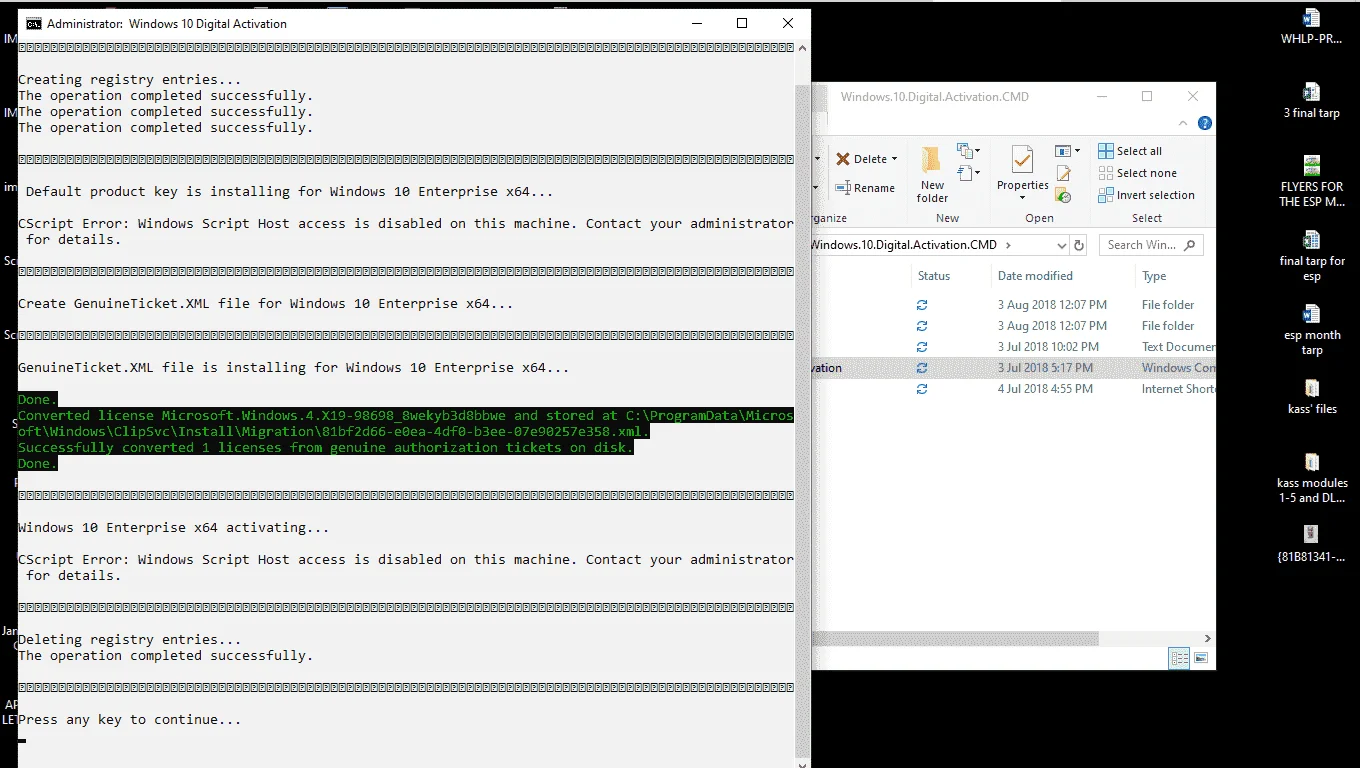The width and height of the screenshot is (1360, 768).
Task: Click the horizontal scrollbar right arrow in Explorer
Action: pyautogui.click(x=1207, y=638)
